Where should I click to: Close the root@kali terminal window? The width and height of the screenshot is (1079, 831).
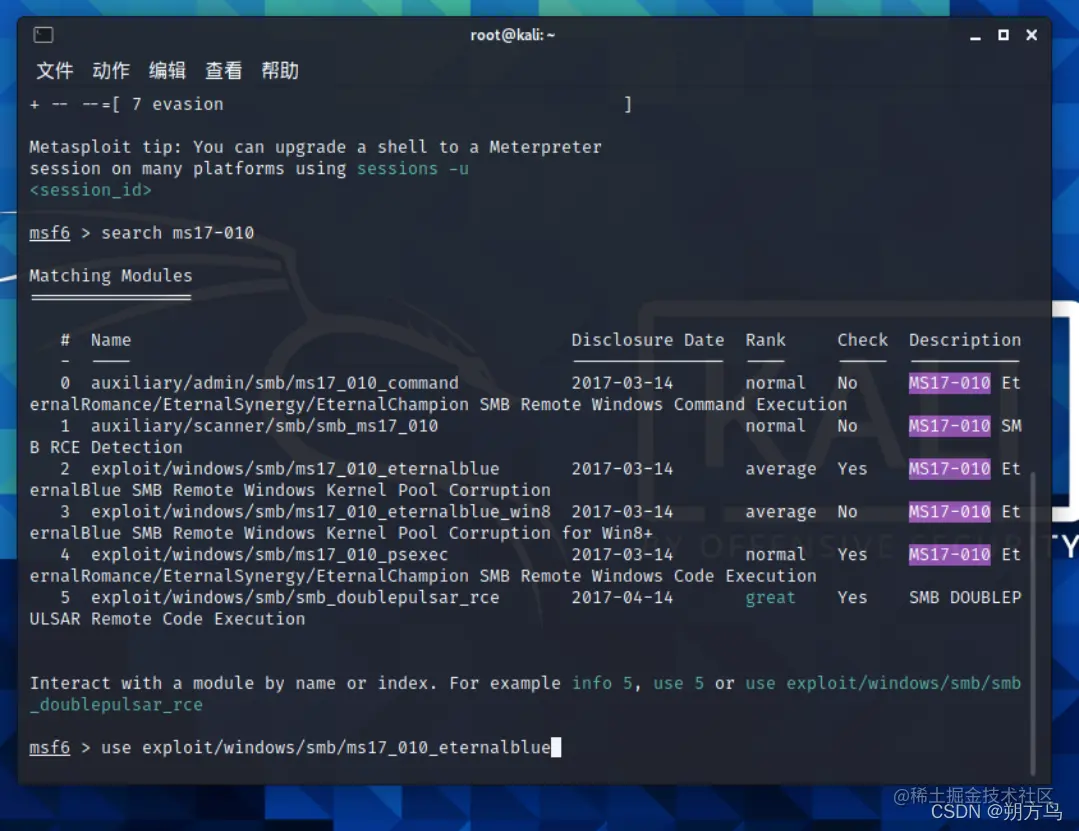coord(1031,34)
